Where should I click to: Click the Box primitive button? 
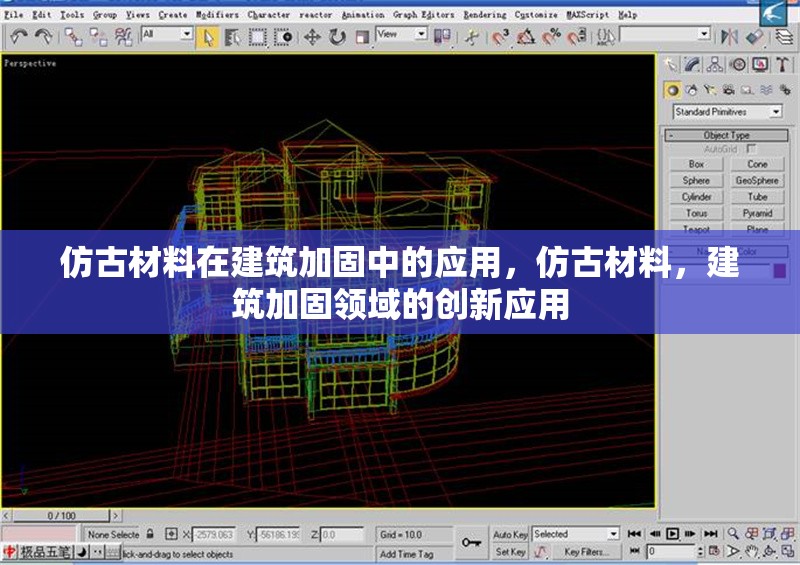[x=696, y=164]
